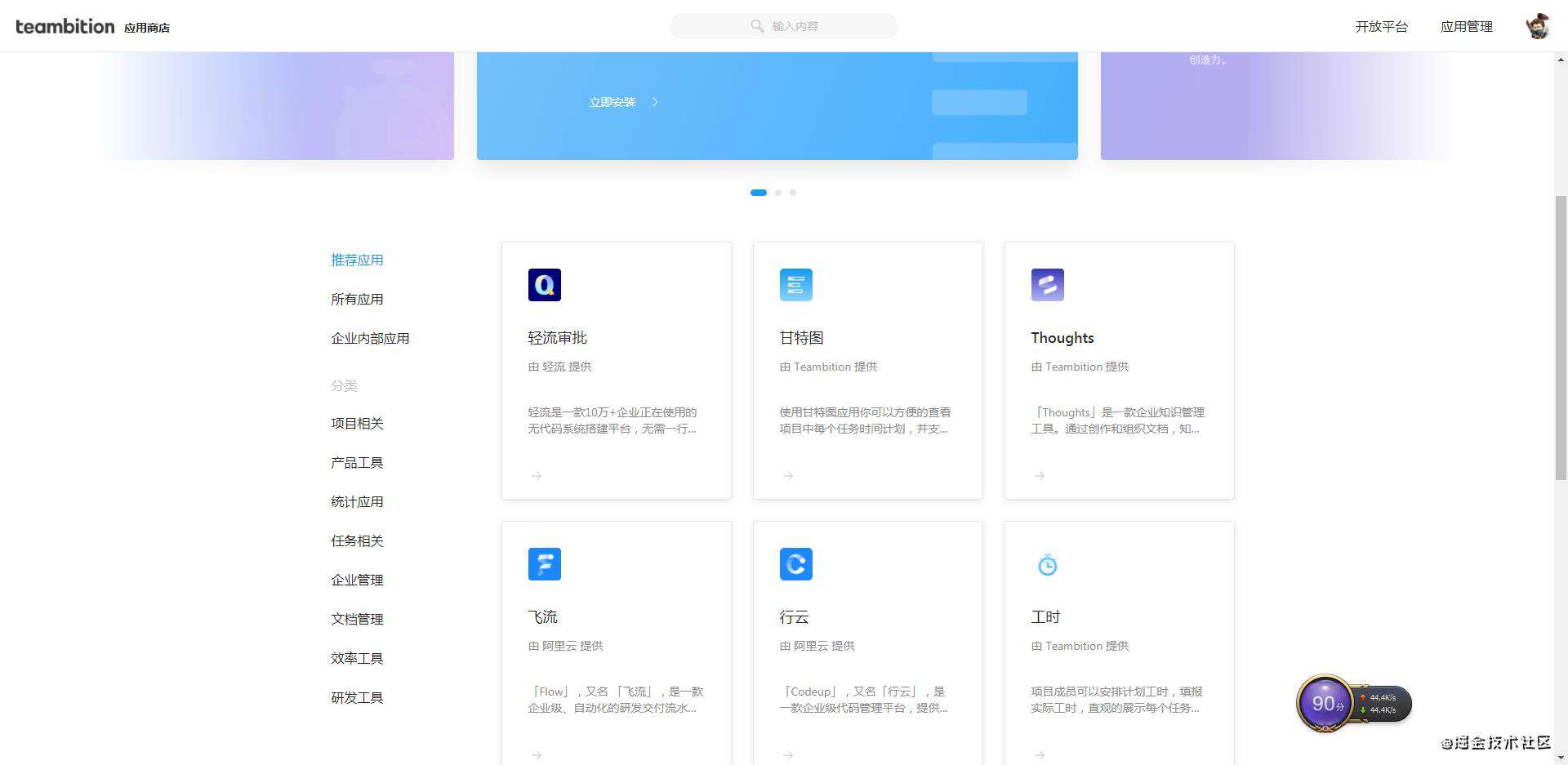Image resolution: width=1568 pixels, height=765 pixels.
Task: Select the 文档管理 category
Action: [357, 619]
